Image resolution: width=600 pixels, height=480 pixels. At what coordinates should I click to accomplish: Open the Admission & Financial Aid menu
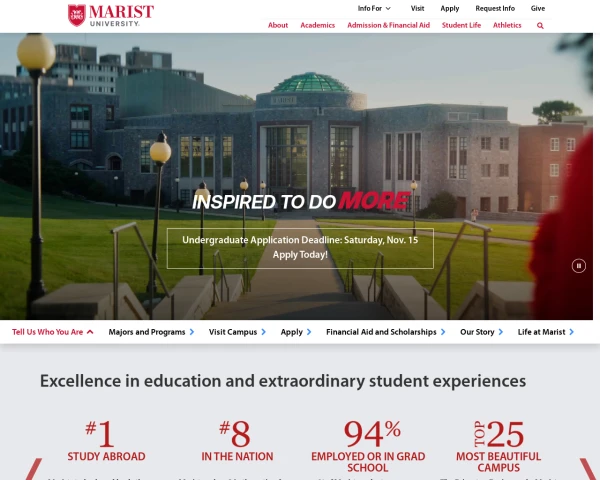pos(388,25)
